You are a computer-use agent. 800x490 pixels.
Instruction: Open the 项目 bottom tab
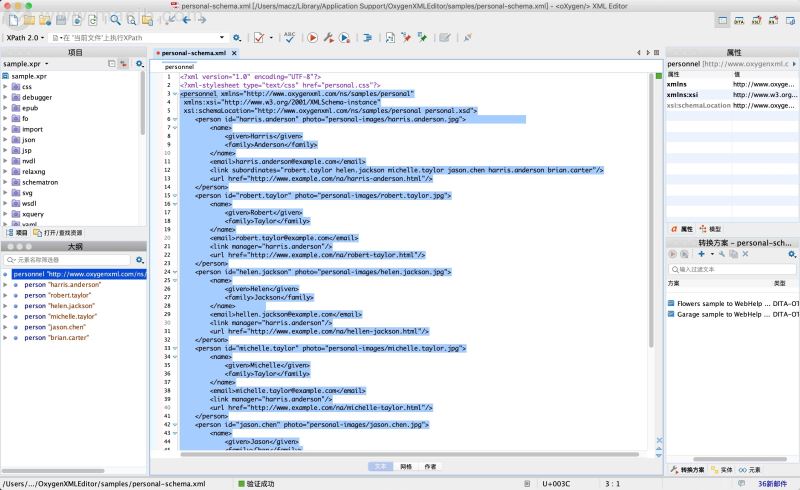[17, 233]
